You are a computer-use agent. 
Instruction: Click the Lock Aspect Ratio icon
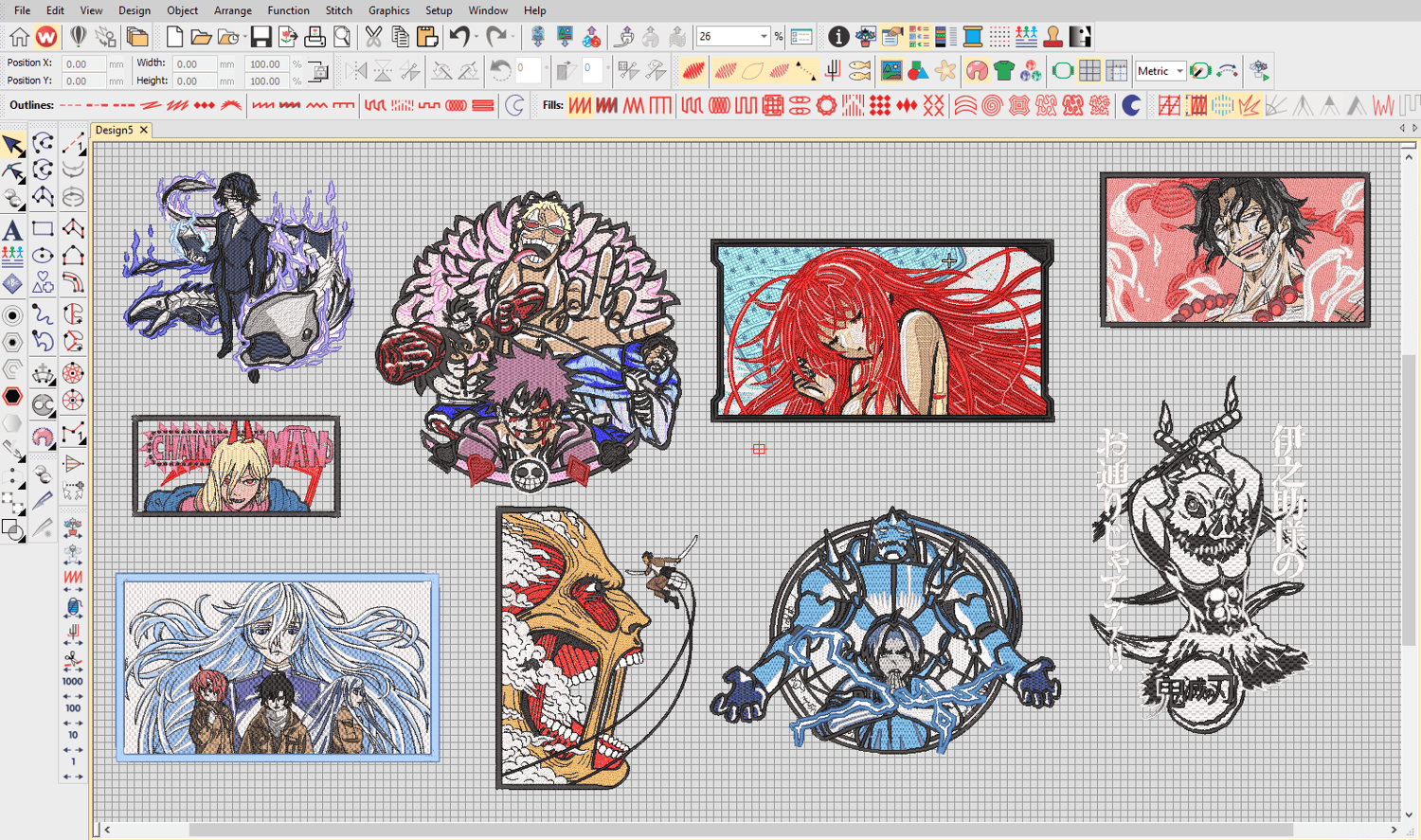point(319,71)
